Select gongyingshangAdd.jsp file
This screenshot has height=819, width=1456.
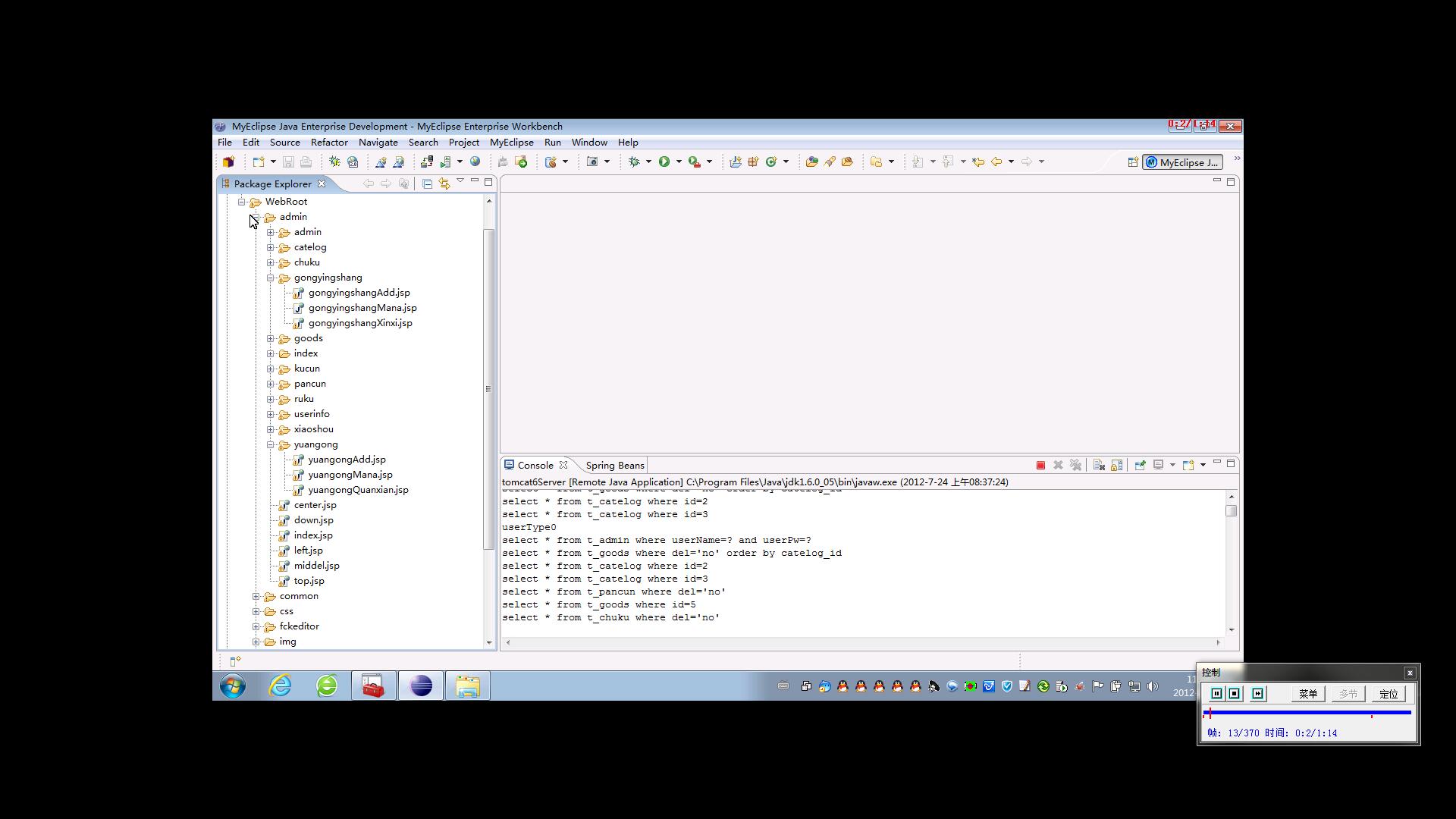359,293
